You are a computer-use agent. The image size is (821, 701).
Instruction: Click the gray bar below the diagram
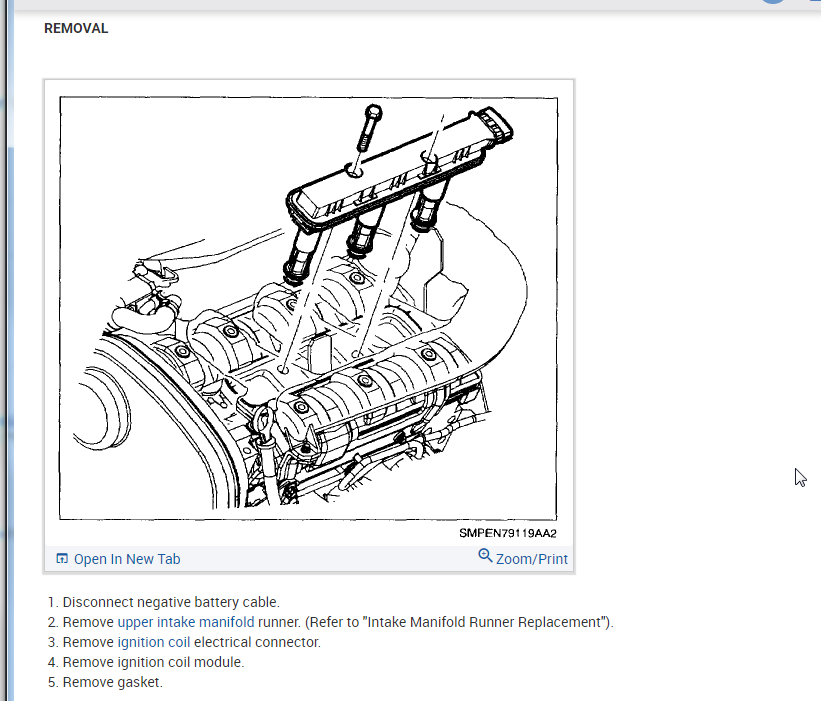pyautogui.click(x=310, y=559)
